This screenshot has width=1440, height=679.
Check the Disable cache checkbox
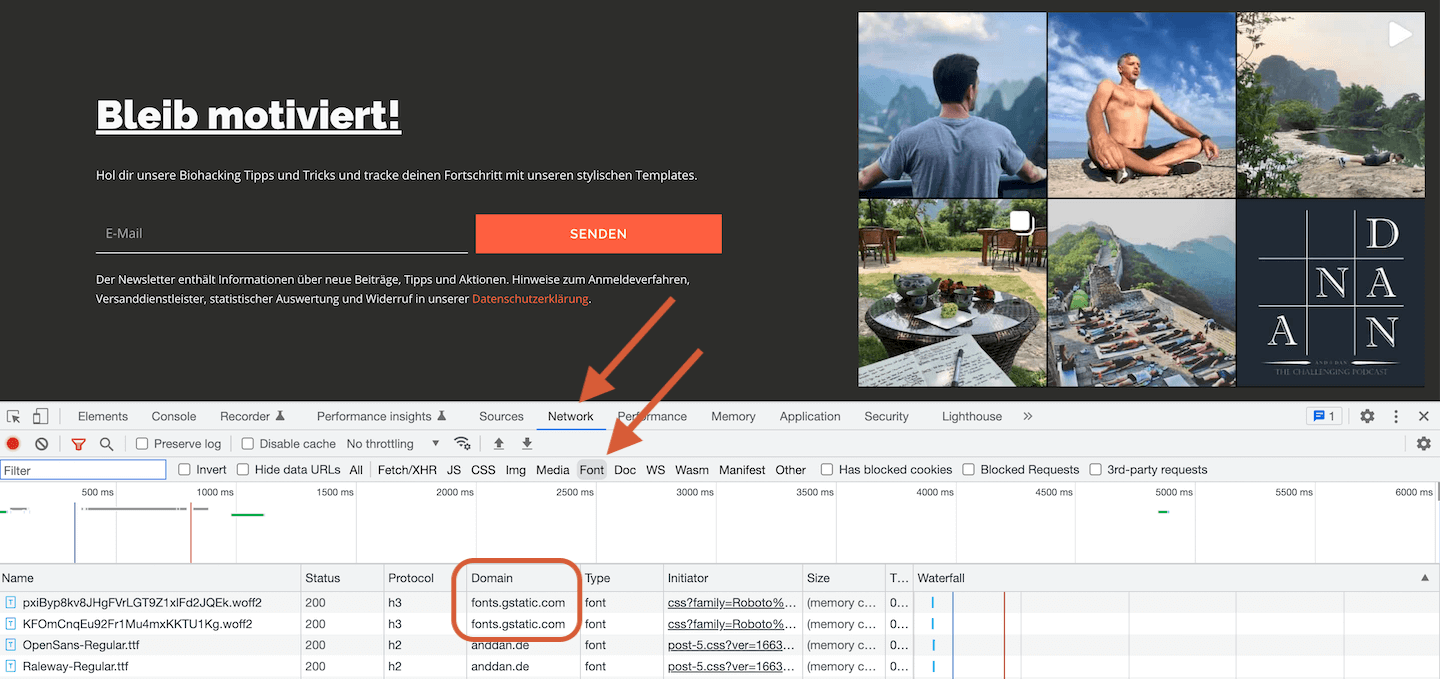pyautogui.click(x=246, y=444)
